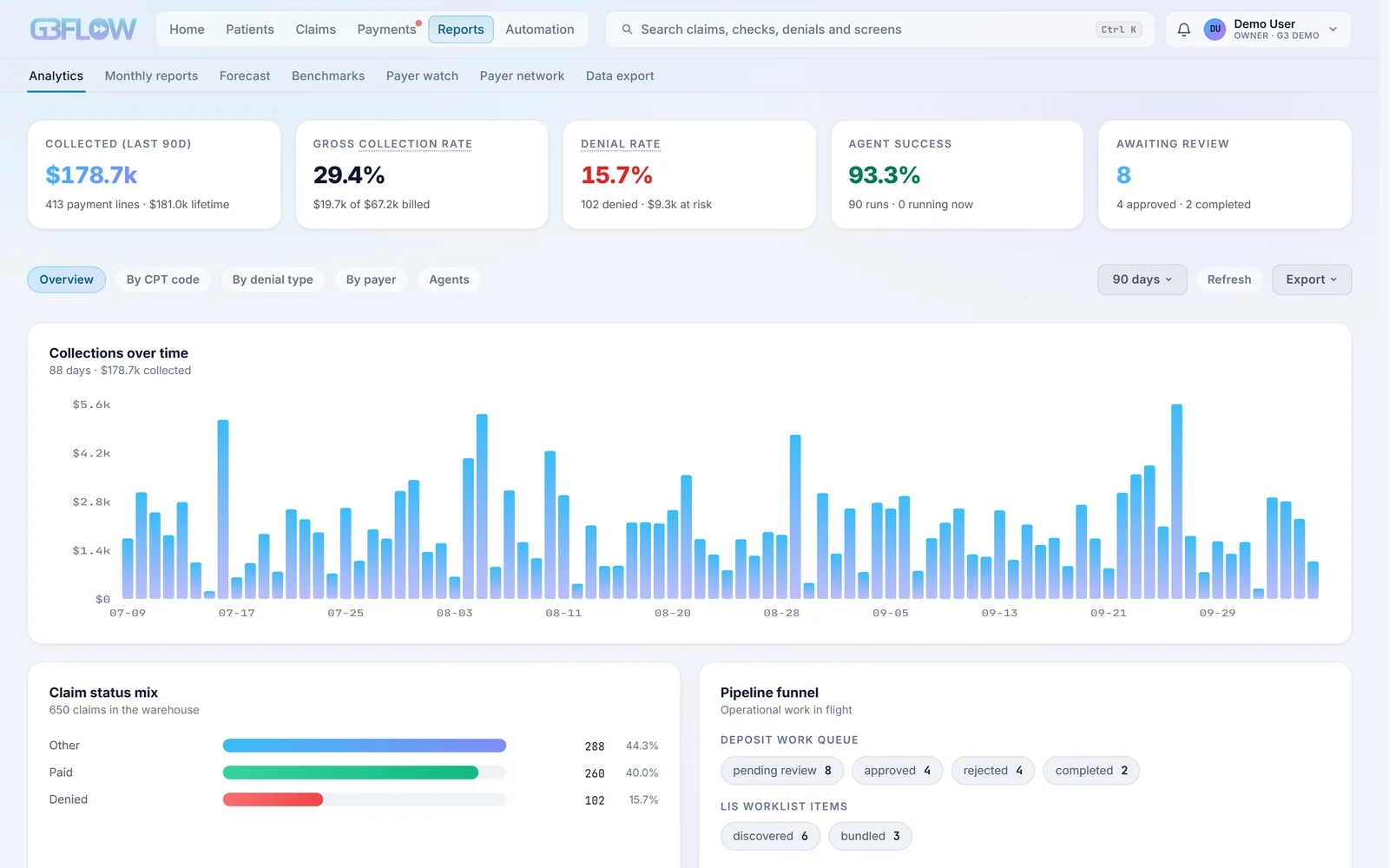This screenshot has width=1389, height=868.
Task: Open the 90 days range dropdown
Action: click(x=1142, y=279)
